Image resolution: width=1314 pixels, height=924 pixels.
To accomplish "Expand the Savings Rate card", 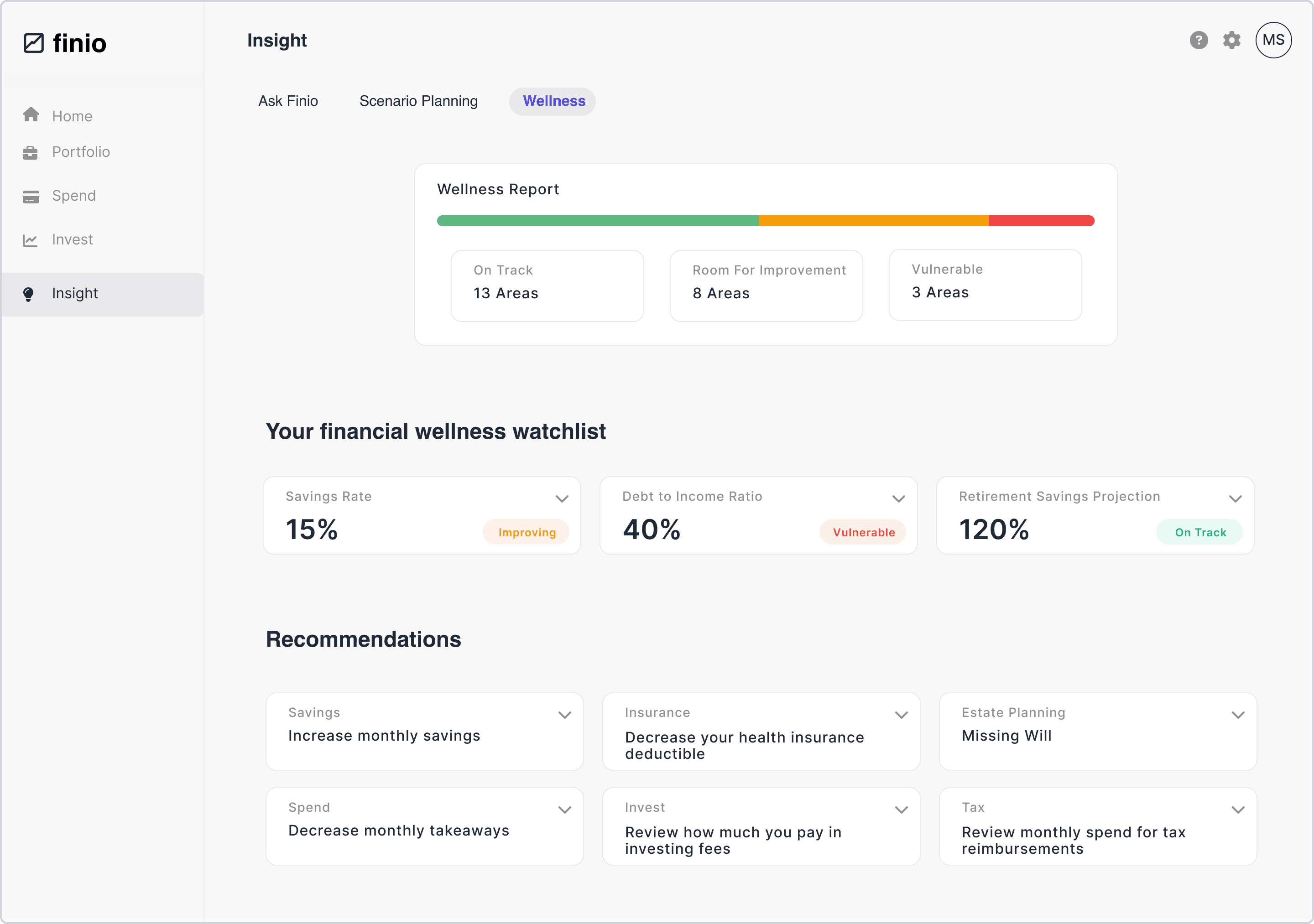I will (x=562, y=498).
